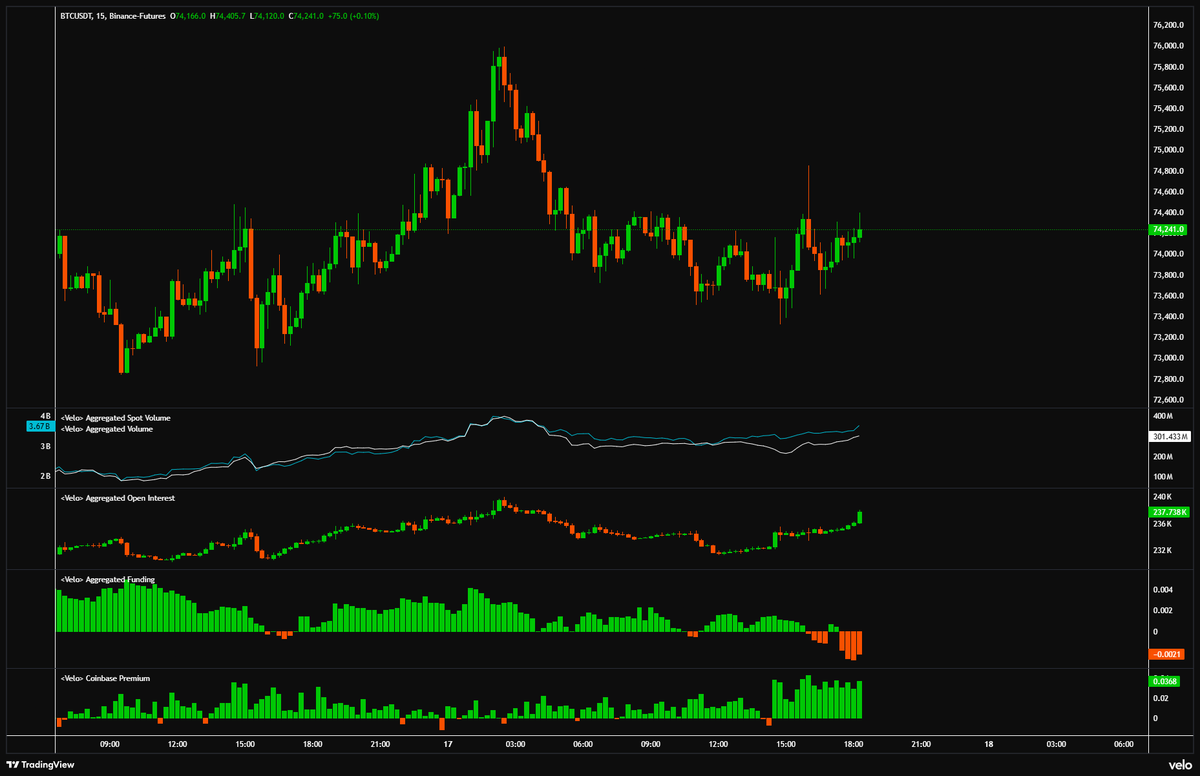Click the Coinbase Premium indicator label
1200x776 pixels.
click(x=105, y=678)
